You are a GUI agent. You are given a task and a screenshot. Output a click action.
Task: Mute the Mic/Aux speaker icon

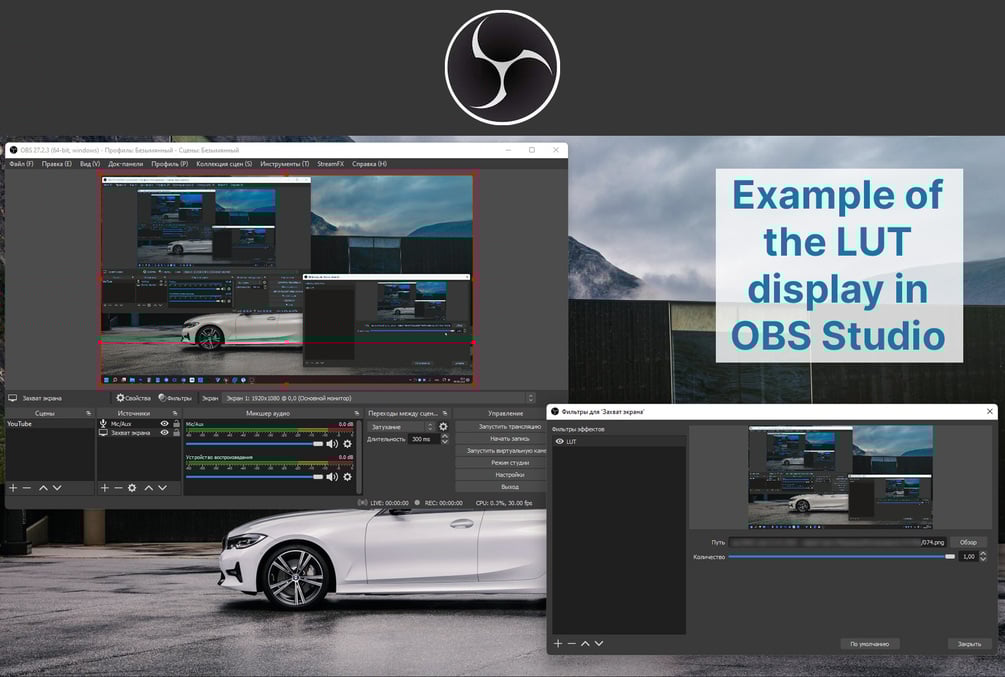(332, 444)
